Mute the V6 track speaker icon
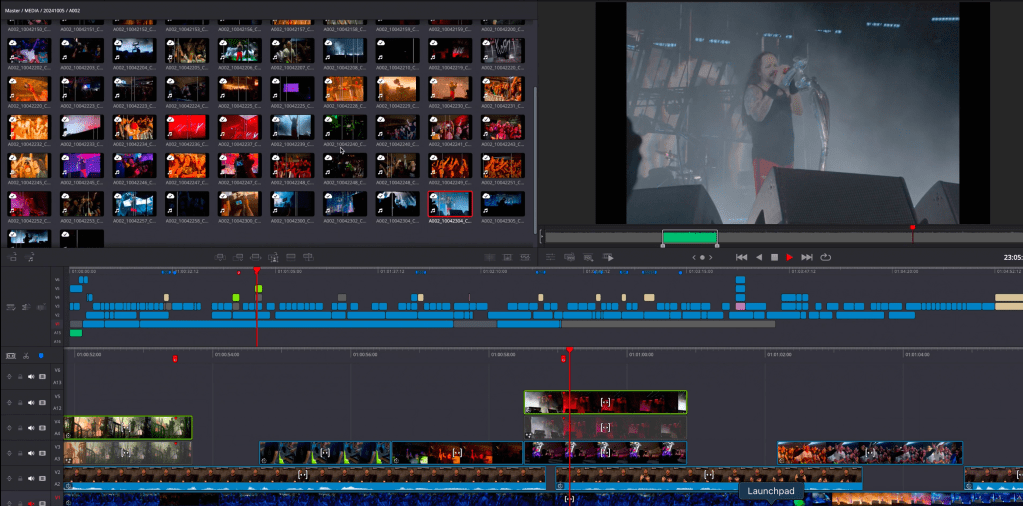The width and height of the screenshot is (1023, 506). [x=31, y=377]
